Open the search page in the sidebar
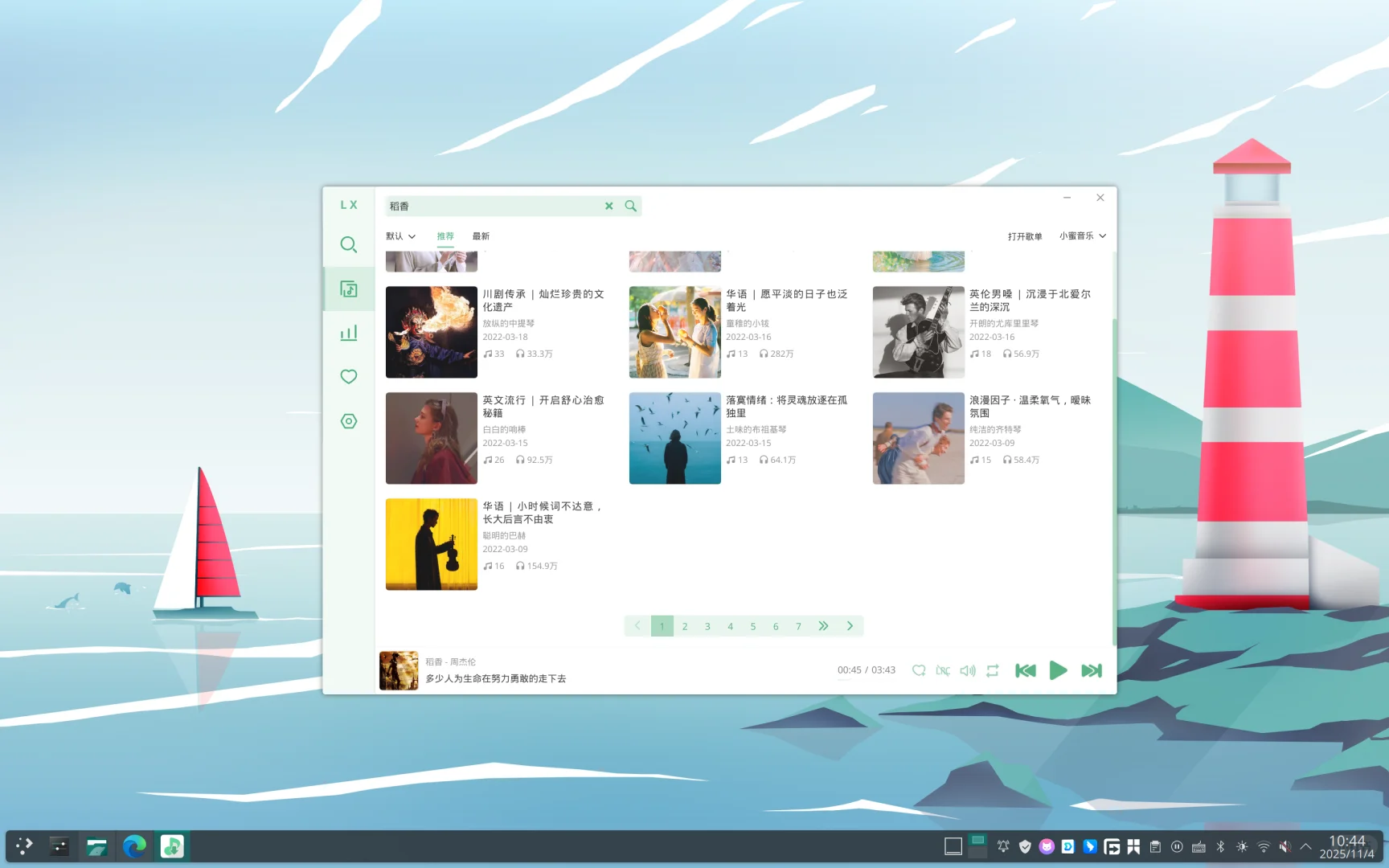Screen dimensions: 1389x868 click(x=348, y=244)
